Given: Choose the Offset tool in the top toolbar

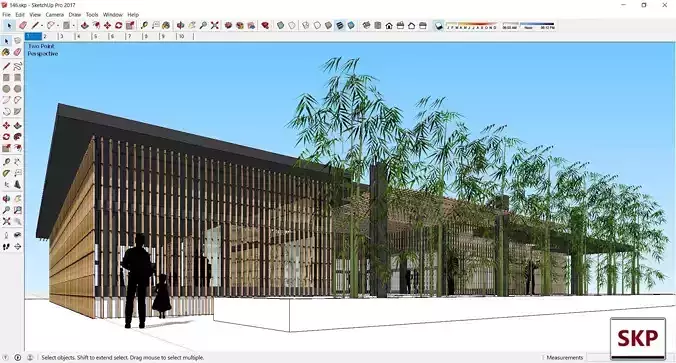Looking at the screenshot, I should [x=96, y=25].
